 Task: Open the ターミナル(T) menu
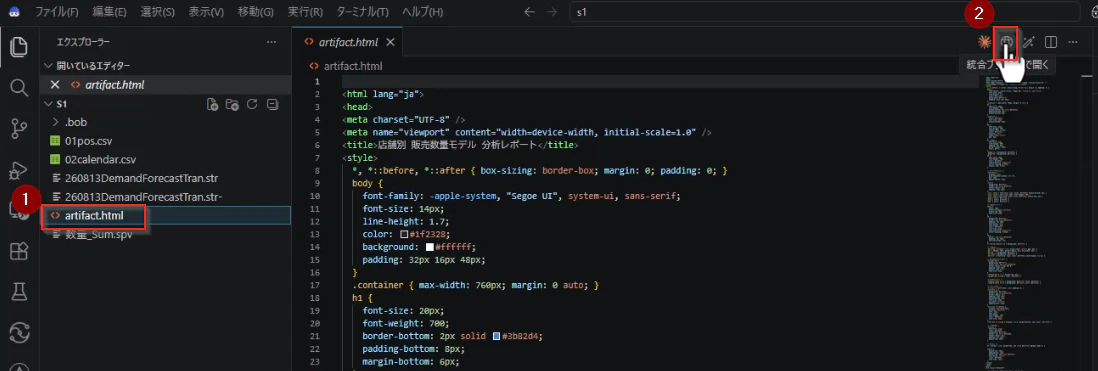(x=363, y=12)
